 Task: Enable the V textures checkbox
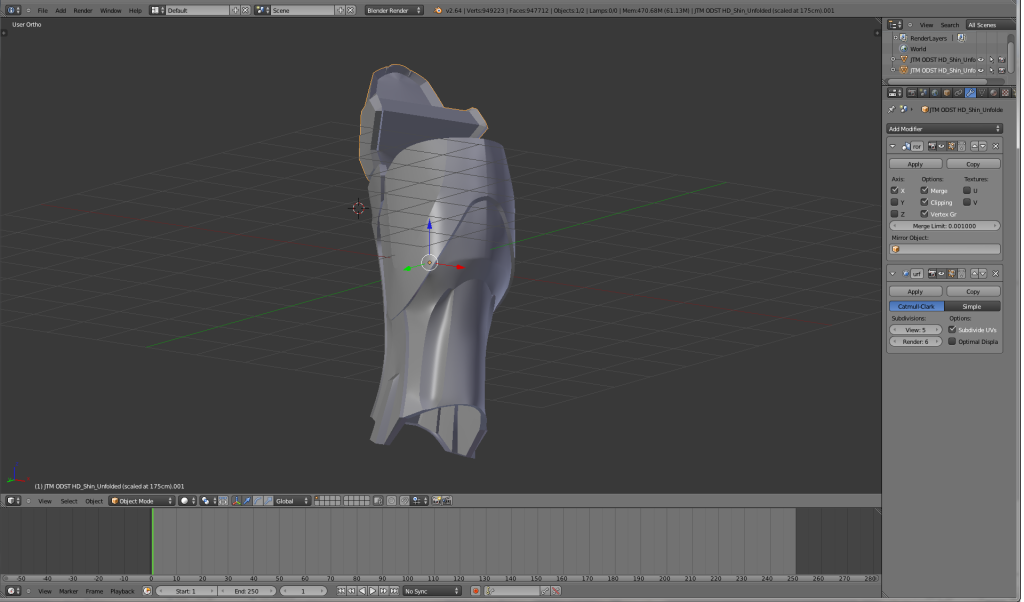coord(967,202)
